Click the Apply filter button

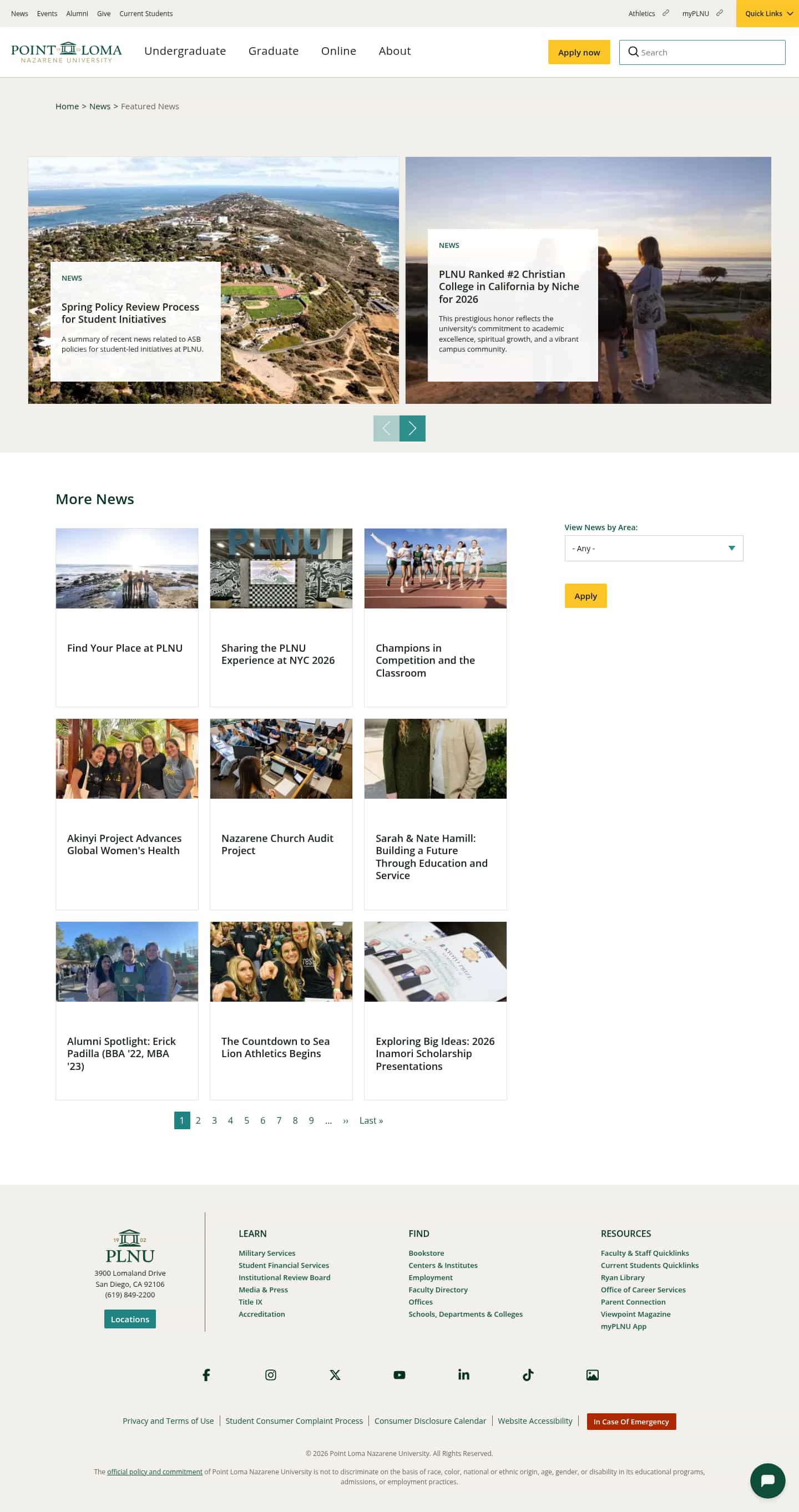(x=585, y=596)
